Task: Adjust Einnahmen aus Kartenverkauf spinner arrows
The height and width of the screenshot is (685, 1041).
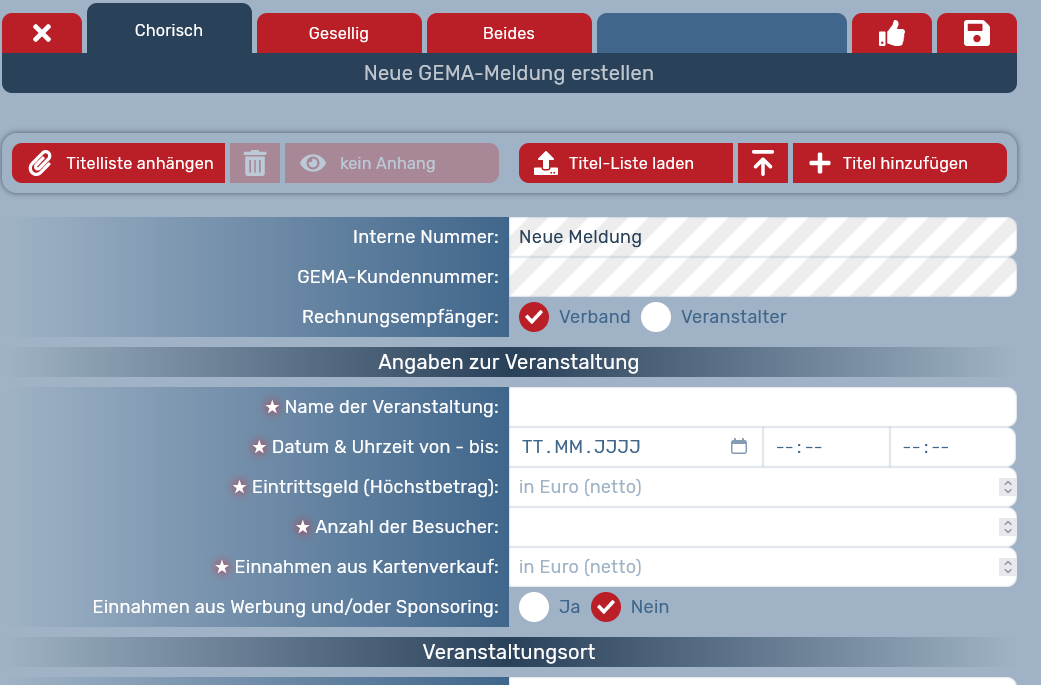Action: [1007, 567]
